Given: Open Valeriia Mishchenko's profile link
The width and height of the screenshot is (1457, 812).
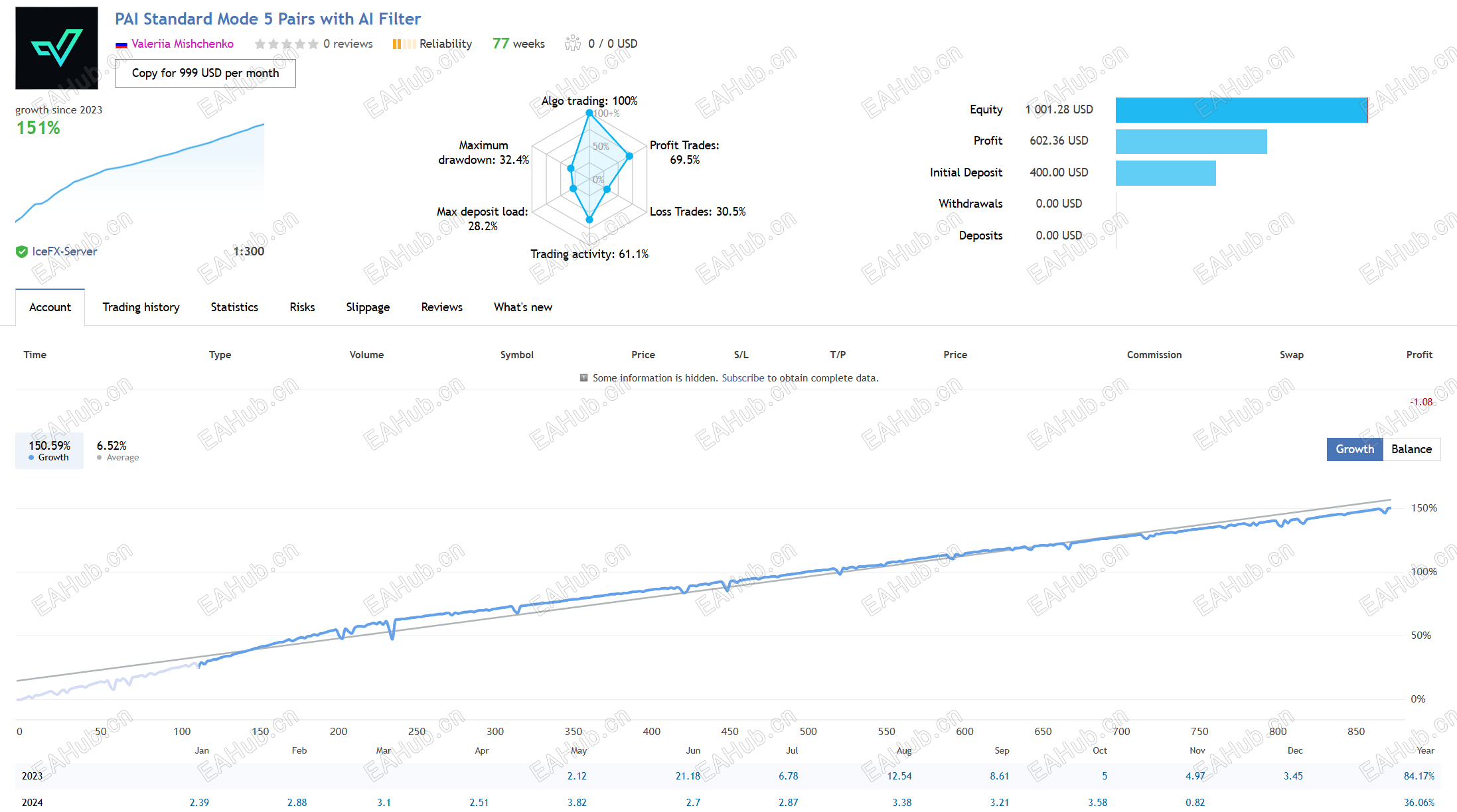Looking at the screenshot, I should 183,44.
